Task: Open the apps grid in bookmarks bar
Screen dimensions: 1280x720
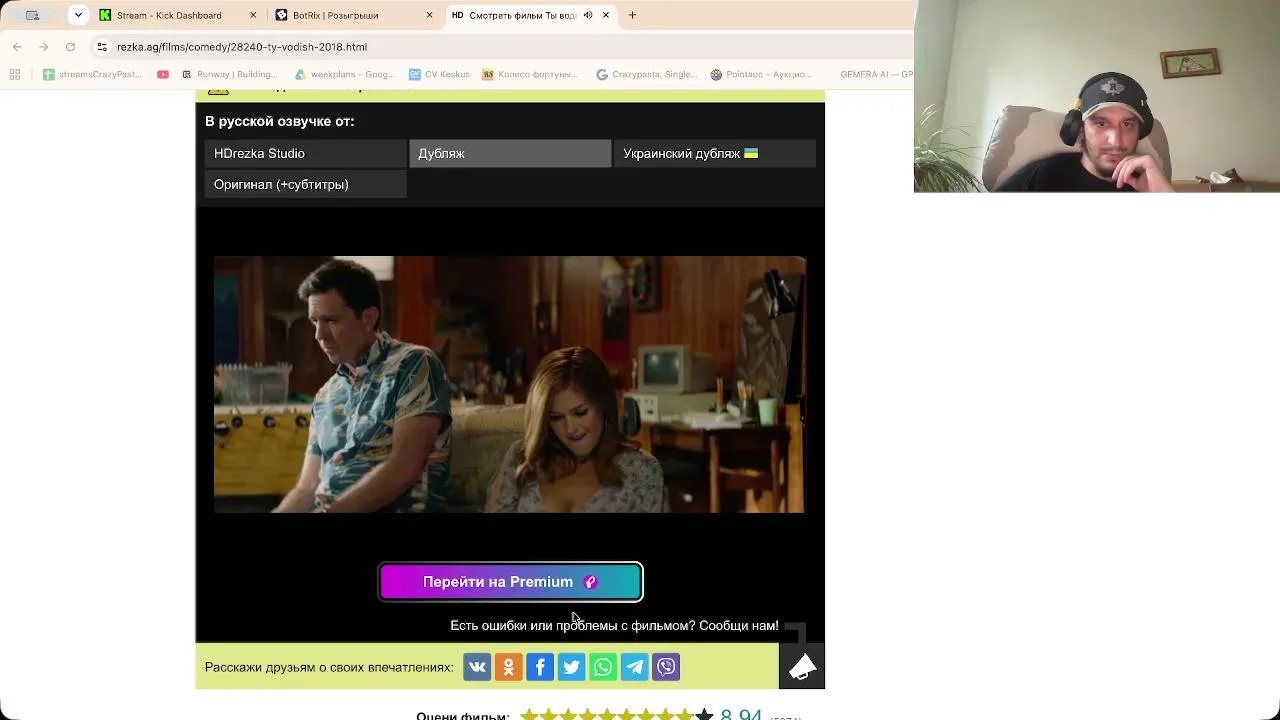Action: pos(15,74)
